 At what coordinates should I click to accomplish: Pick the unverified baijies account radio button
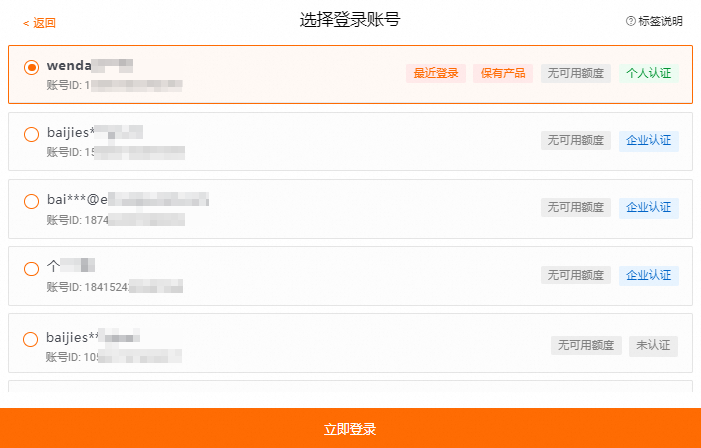click(31, 339)
